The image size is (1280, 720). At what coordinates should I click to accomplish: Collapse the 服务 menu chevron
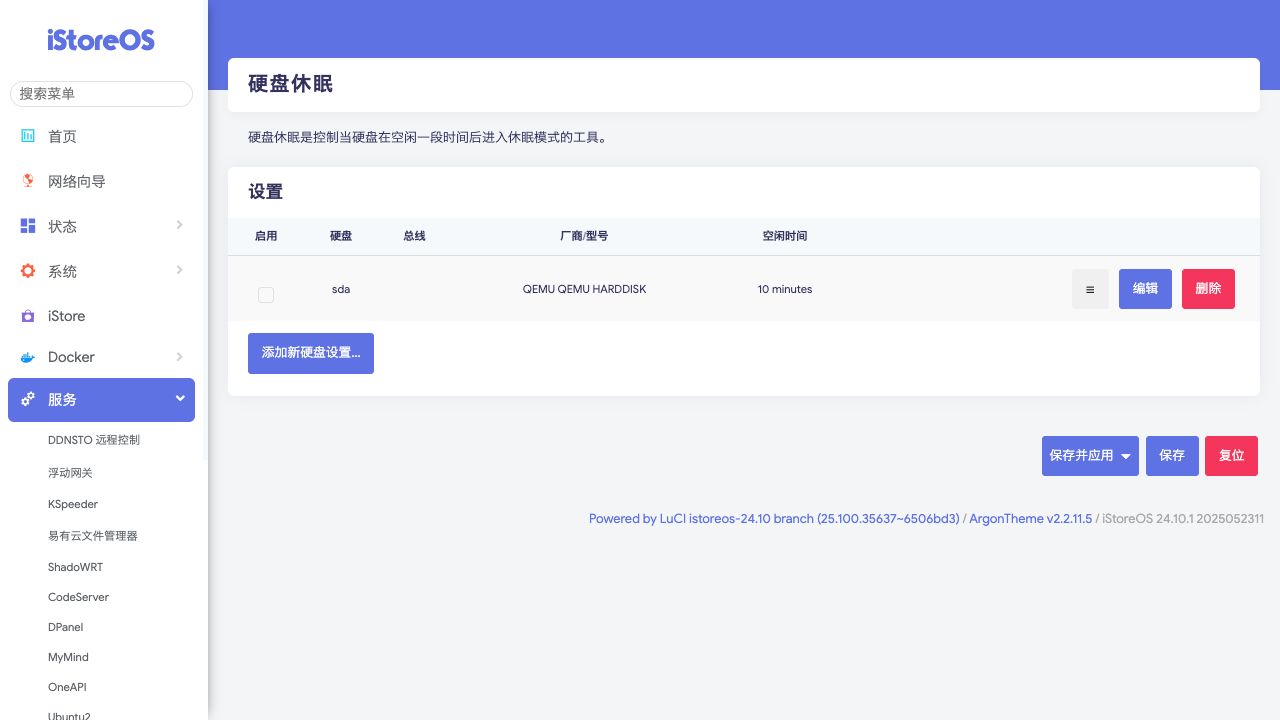pyautogui.click(x=180, y=398)
